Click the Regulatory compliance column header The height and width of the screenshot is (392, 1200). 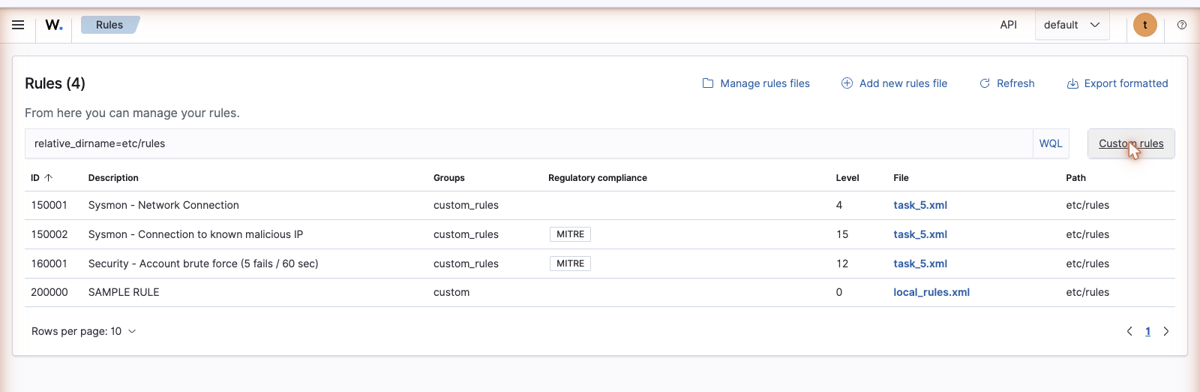(x=598, y=178)
